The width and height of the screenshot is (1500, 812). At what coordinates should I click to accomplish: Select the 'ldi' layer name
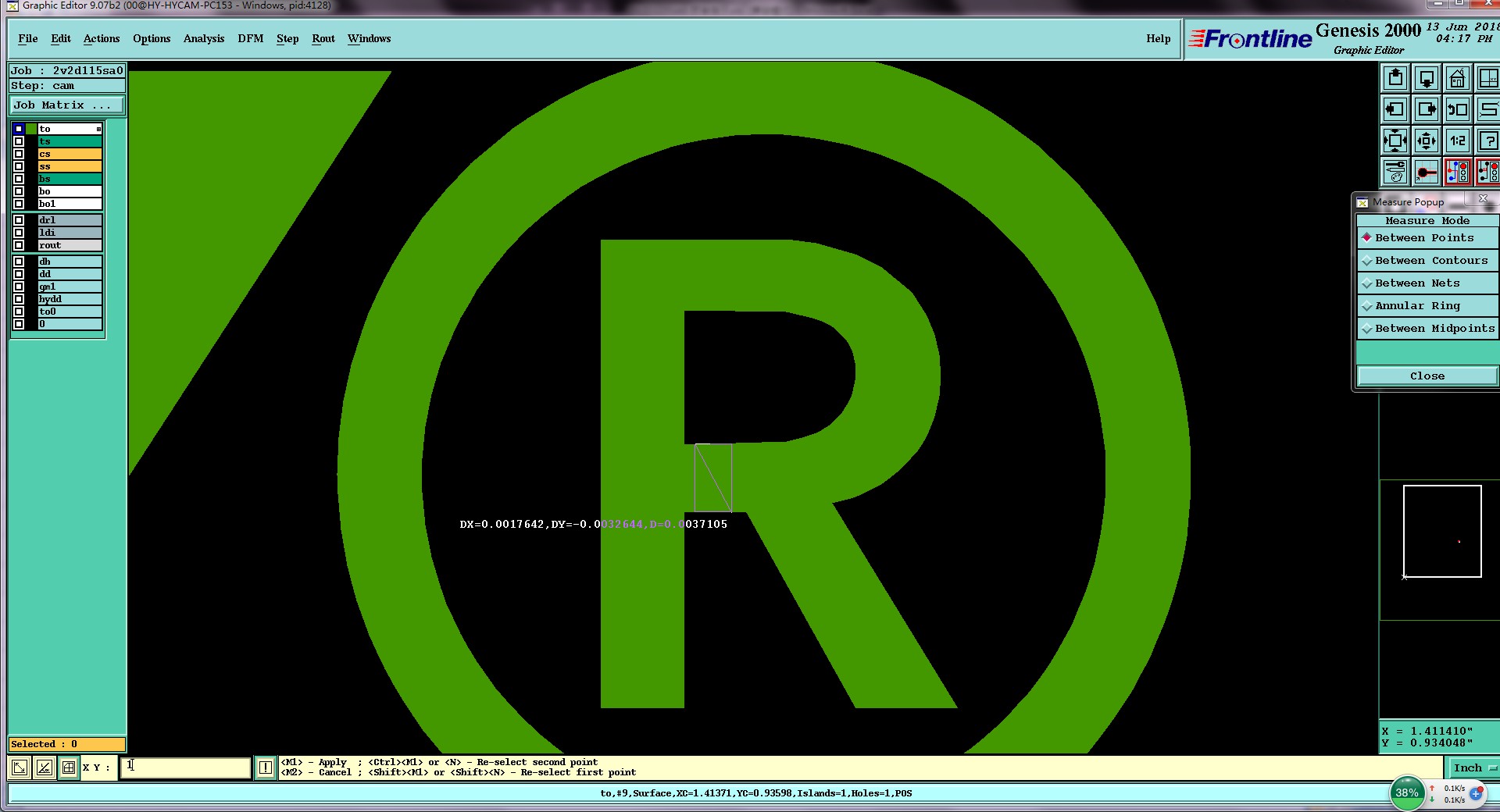pos(70,233)
